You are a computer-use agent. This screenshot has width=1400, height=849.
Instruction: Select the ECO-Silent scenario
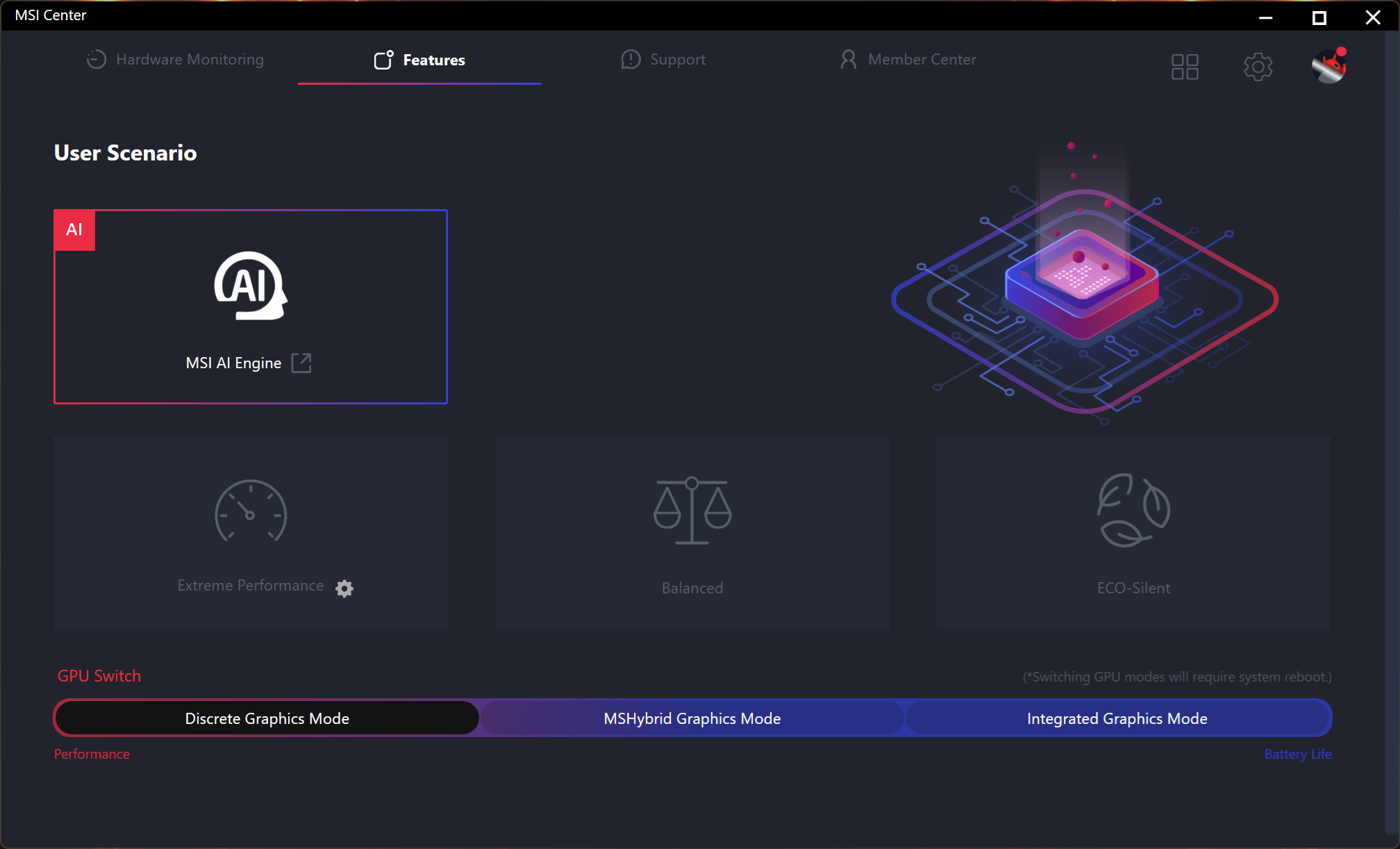pyautogui.click(x=1134, y=534)
